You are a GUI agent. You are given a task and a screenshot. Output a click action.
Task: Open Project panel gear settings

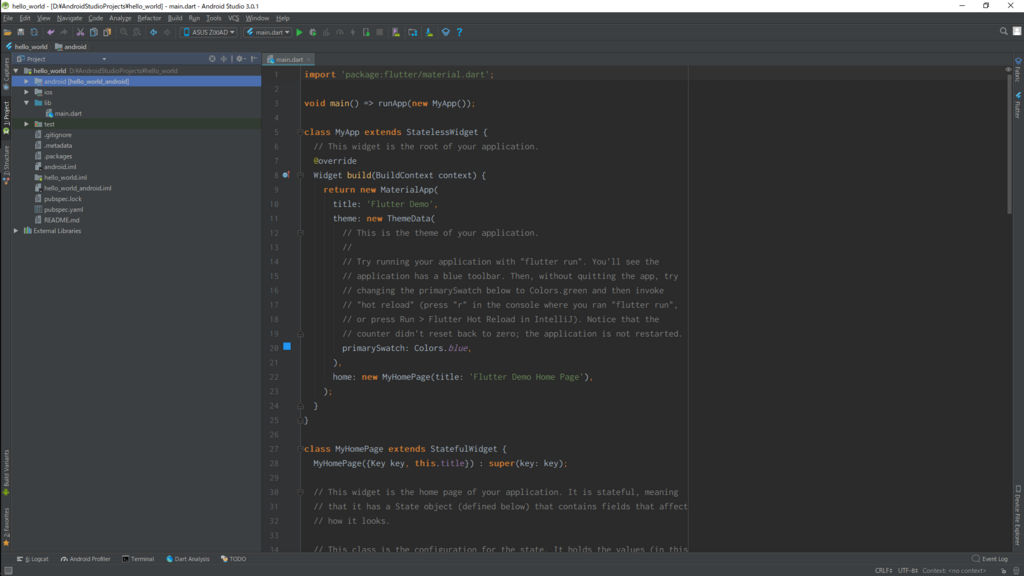[240, 59]
